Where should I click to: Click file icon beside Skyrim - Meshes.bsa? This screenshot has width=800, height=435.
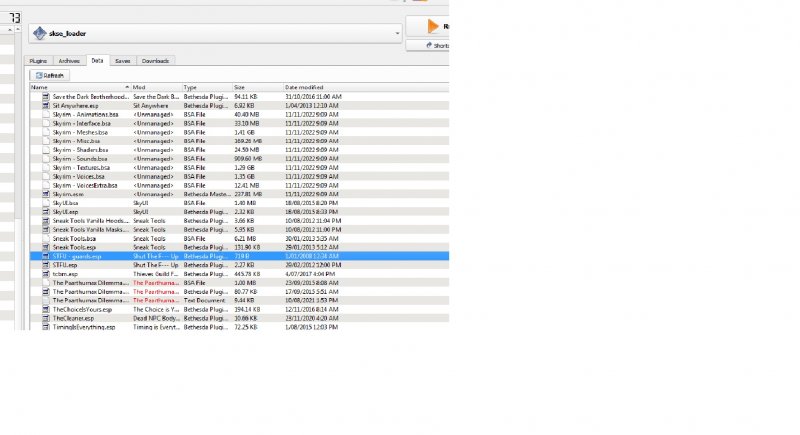45,132
